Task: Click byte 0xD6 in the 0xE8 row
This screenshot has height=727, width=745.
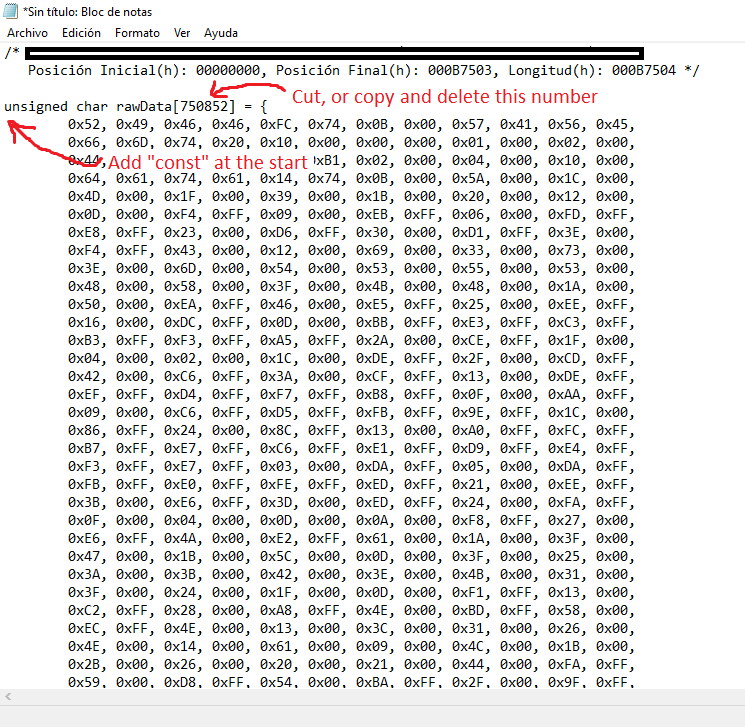Action: (x=276, y=233)
